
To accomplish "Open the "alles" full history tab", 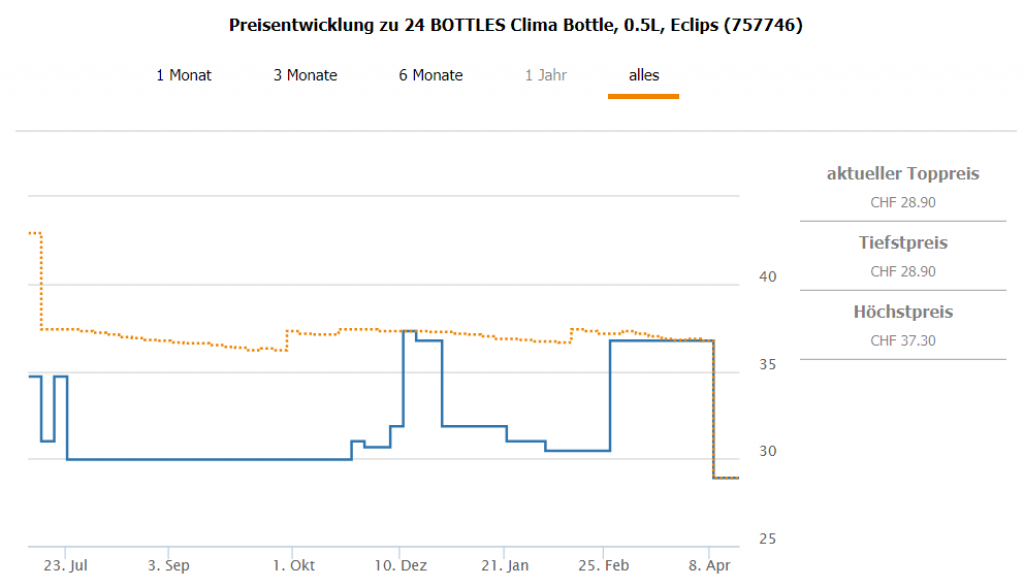I will [x=643, y=75].
